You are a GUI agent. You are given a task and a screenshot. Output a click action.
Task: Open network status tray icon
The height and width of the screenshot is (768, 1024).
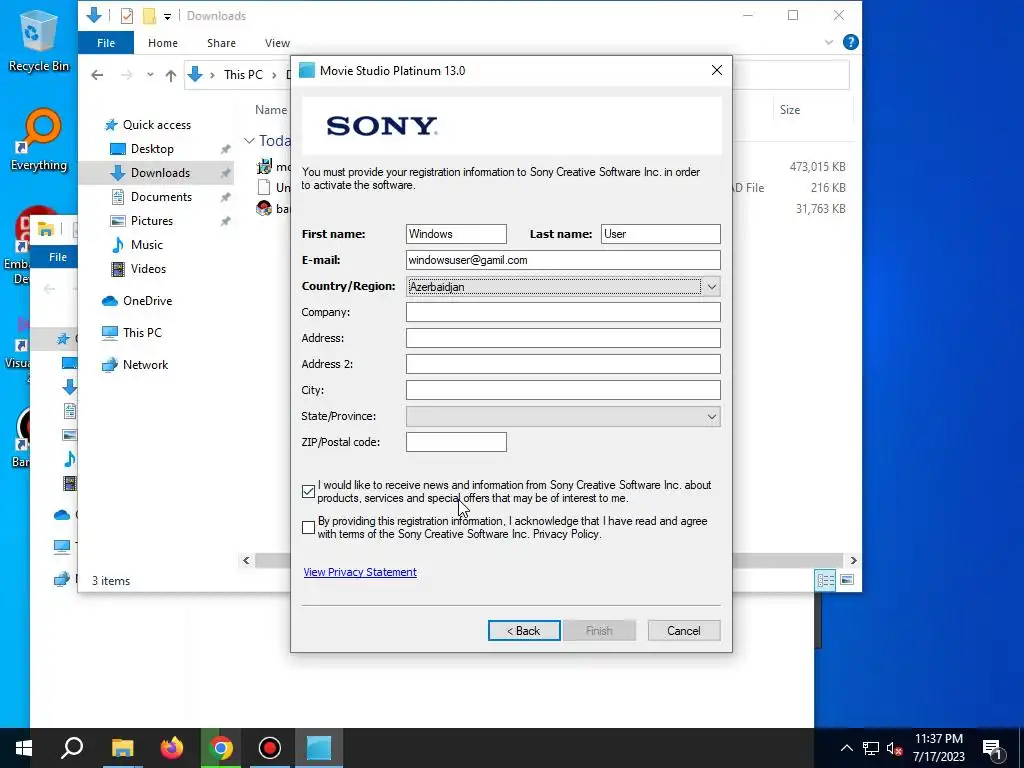click(x=871, y=748)
